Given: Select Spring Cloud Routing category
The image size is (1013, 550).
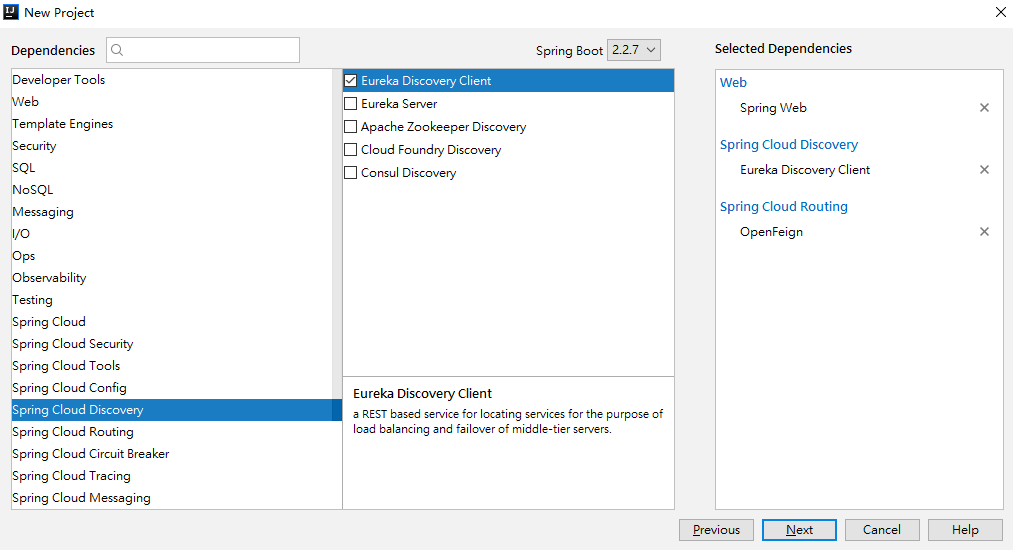Looking at the screenshot, I should [73, 432].
